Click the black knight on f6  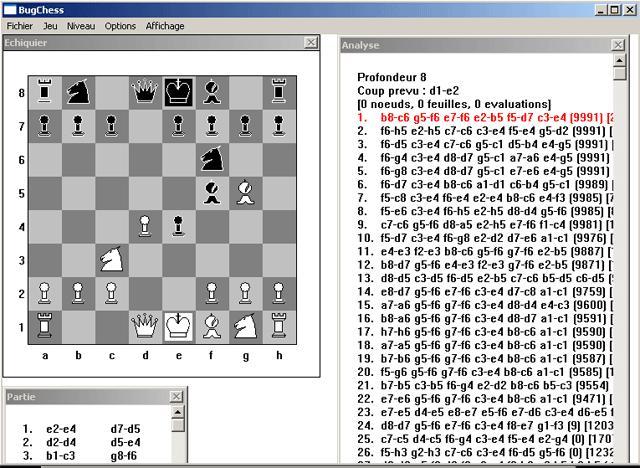[212, 160]
